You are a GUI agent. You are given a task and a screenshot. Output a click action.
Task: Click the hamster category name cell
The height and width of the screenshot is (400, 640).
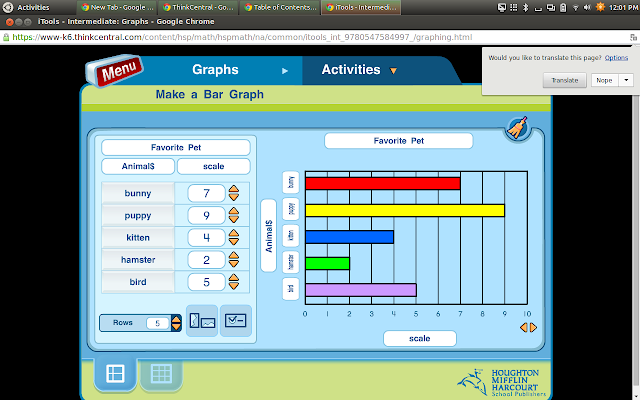pyautogui.click(x=138, y=260)
